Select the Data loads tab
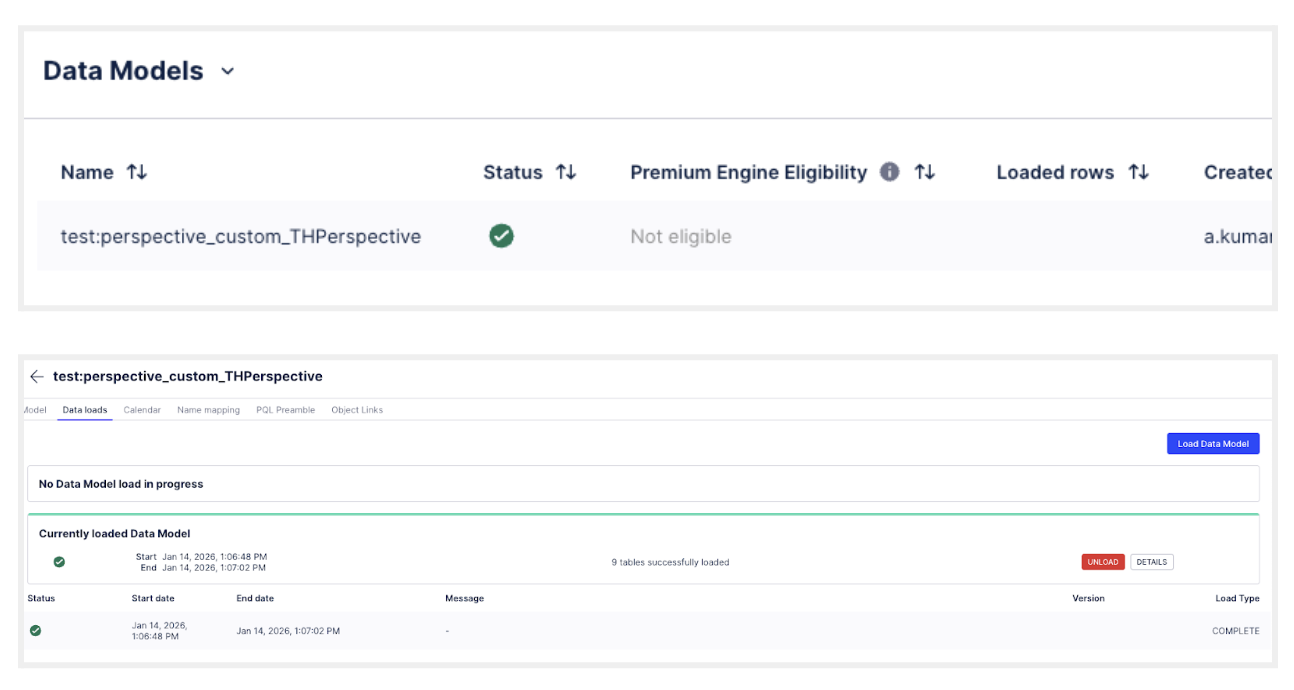The image size is (1294, 690). 85,410
